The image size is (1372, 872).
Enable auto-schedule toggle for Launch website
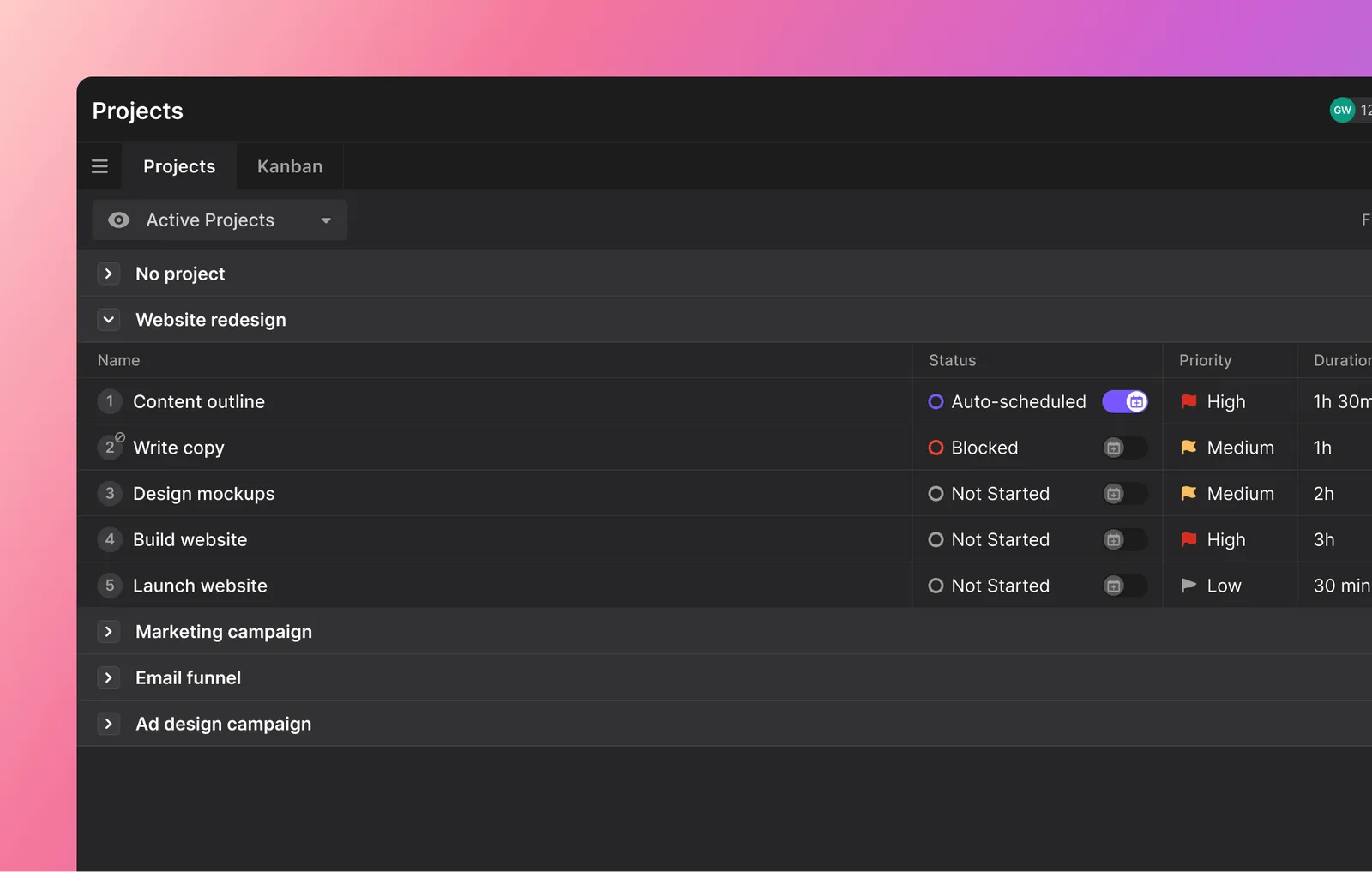pos(1124,586)
